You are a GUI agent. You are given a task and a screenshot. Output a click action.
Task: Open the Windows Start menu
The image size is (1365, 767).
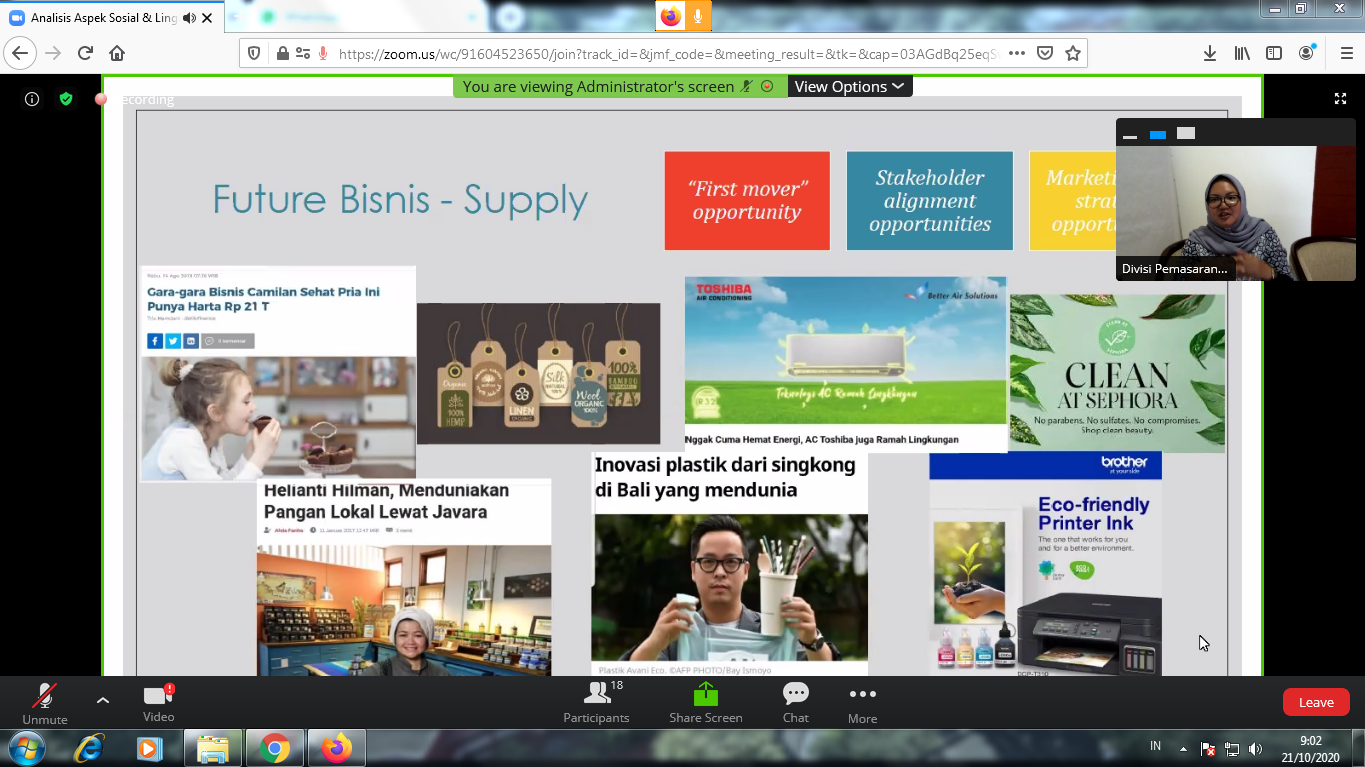[x=26, y=748]
